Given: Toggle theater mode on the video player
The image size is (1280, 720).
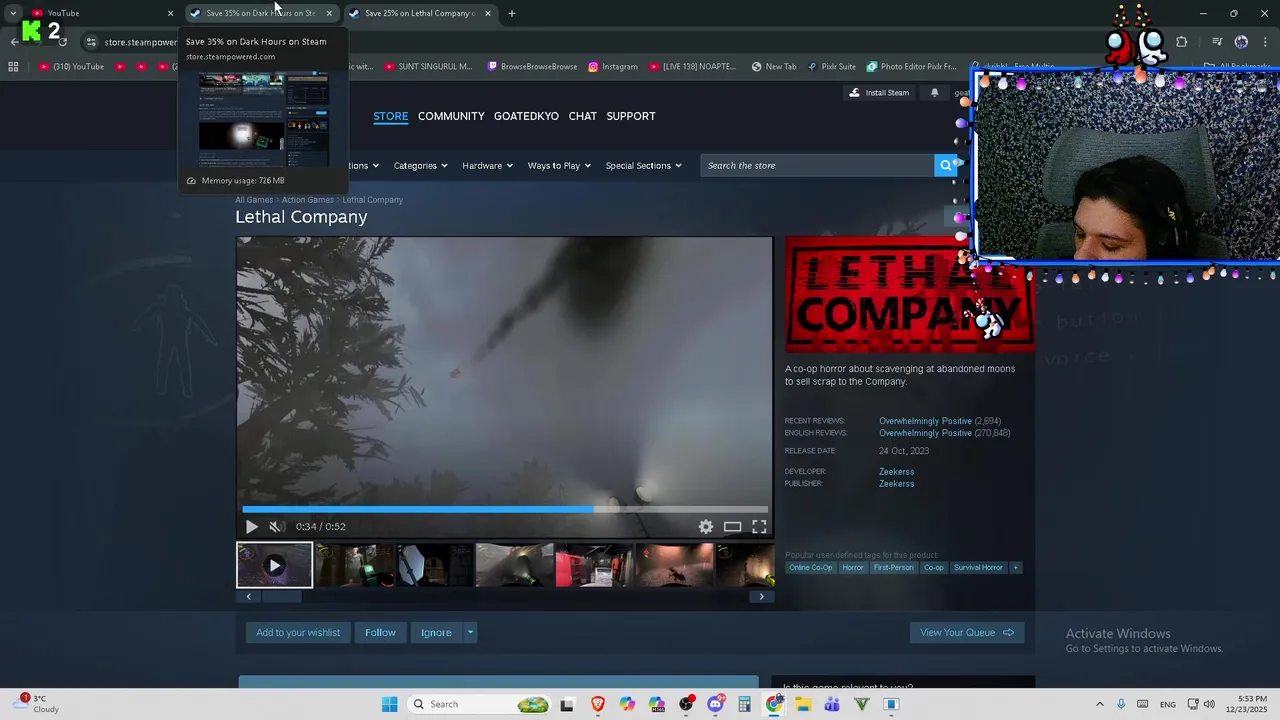Looking at the screenshot, I should tap(733, 527).
